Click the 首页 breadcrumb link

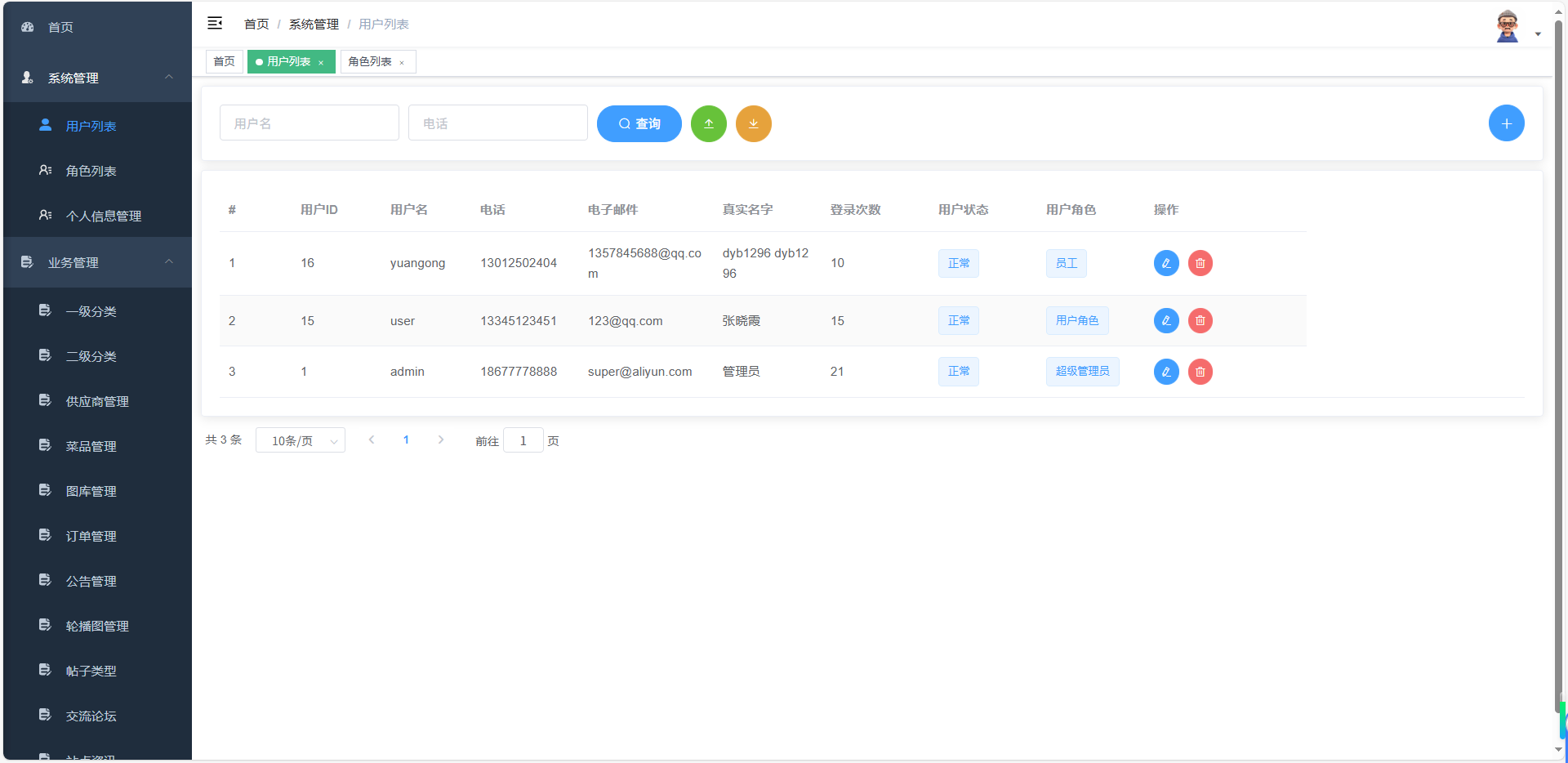[256, 25]
